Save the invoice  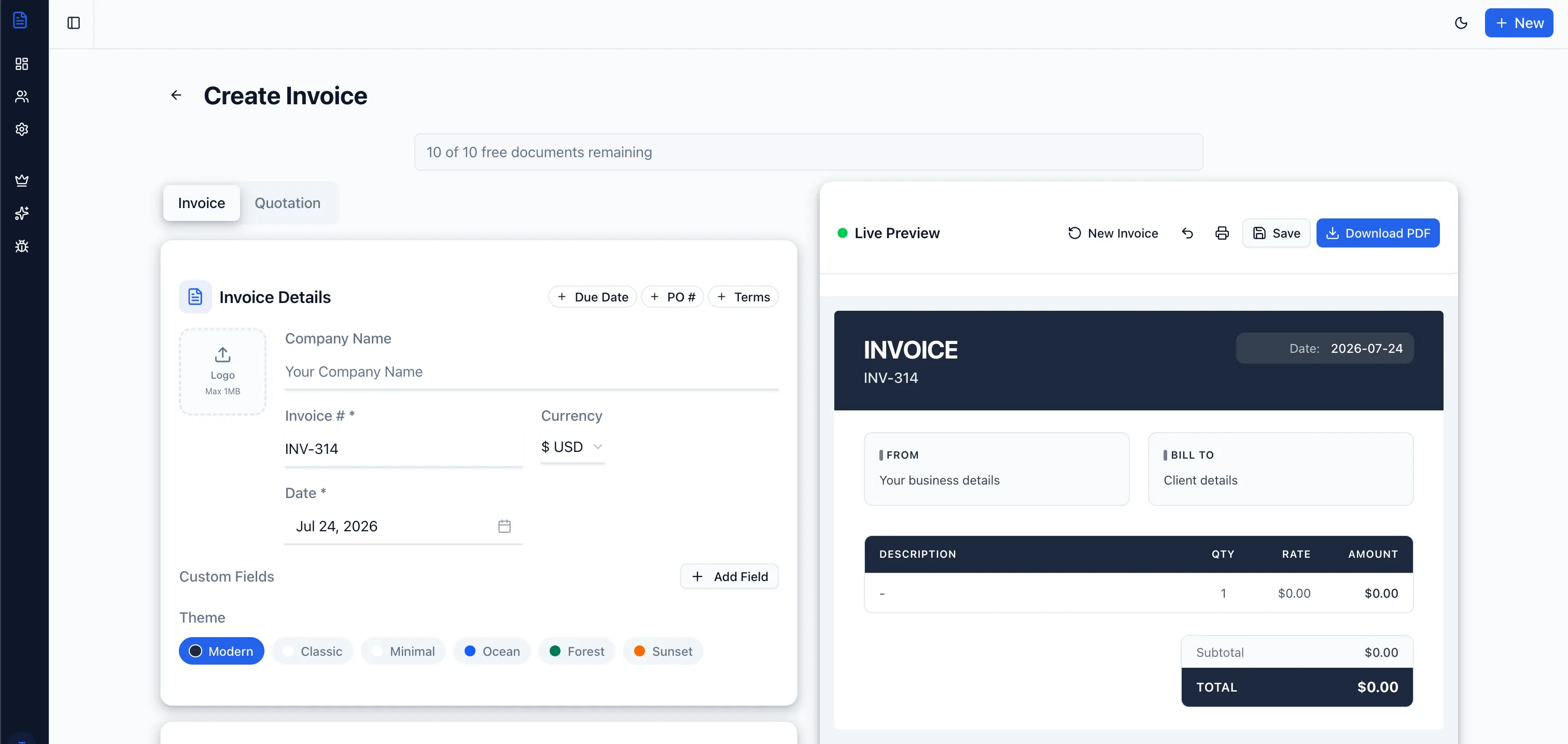[1276, 233]
